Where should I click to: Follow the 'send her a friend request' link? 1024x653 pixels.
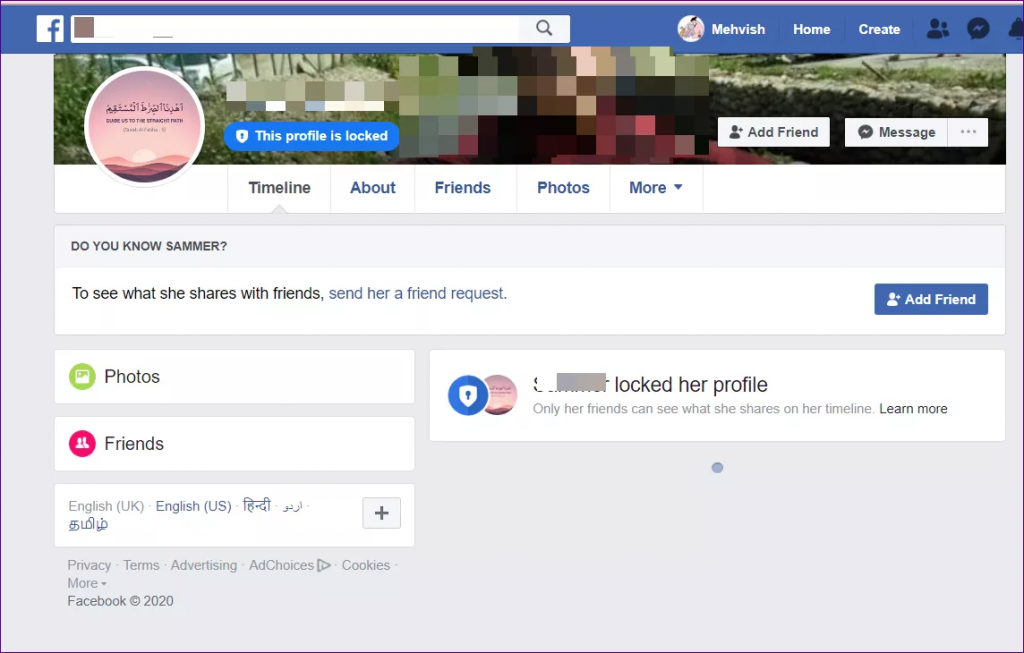(x=417, y=294)
